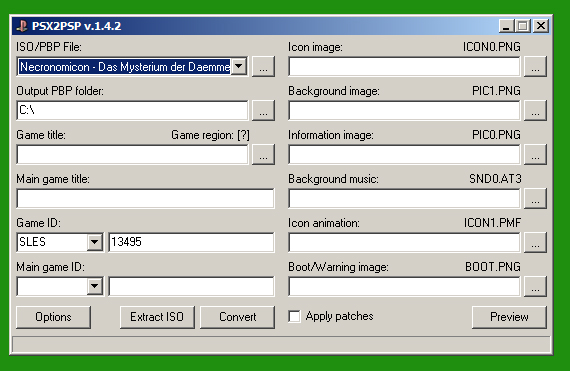
Task: Click Extract ISO button
Action: coord(157,317)
